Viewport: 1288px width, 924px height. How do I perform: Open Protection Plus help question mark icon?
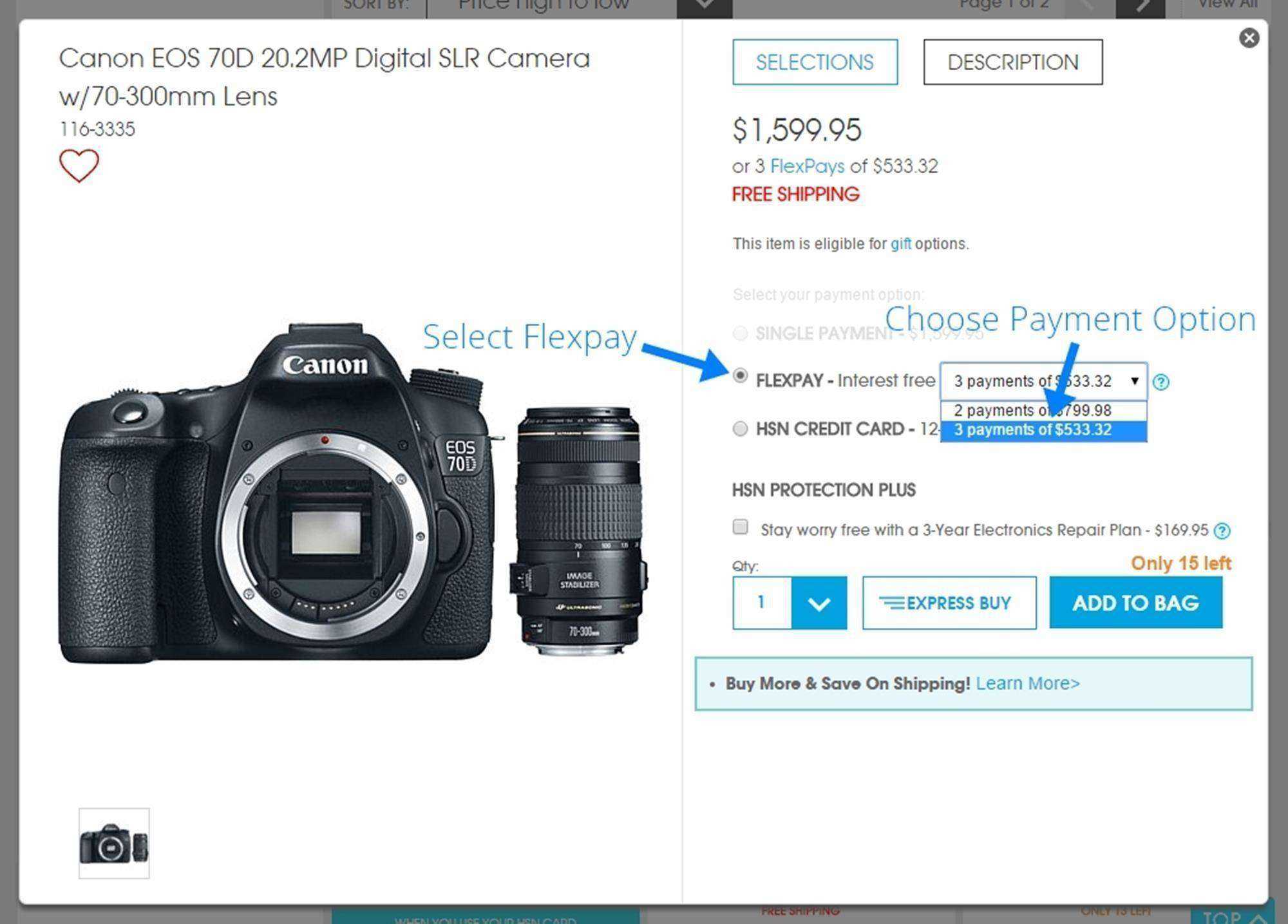(x=1222, y=531)
